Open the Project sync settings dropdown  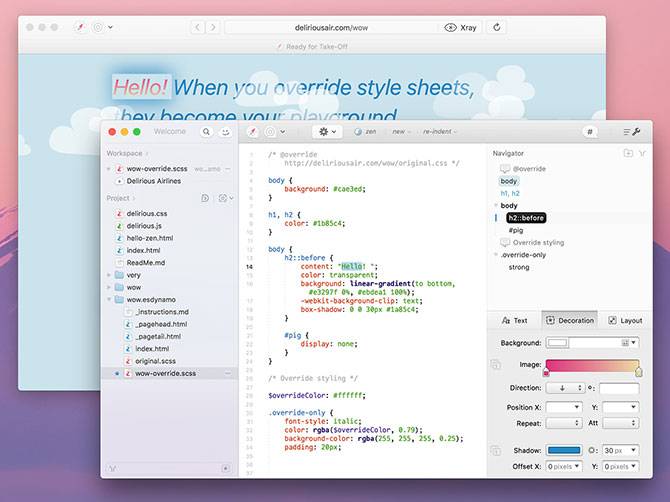[226, 198]
